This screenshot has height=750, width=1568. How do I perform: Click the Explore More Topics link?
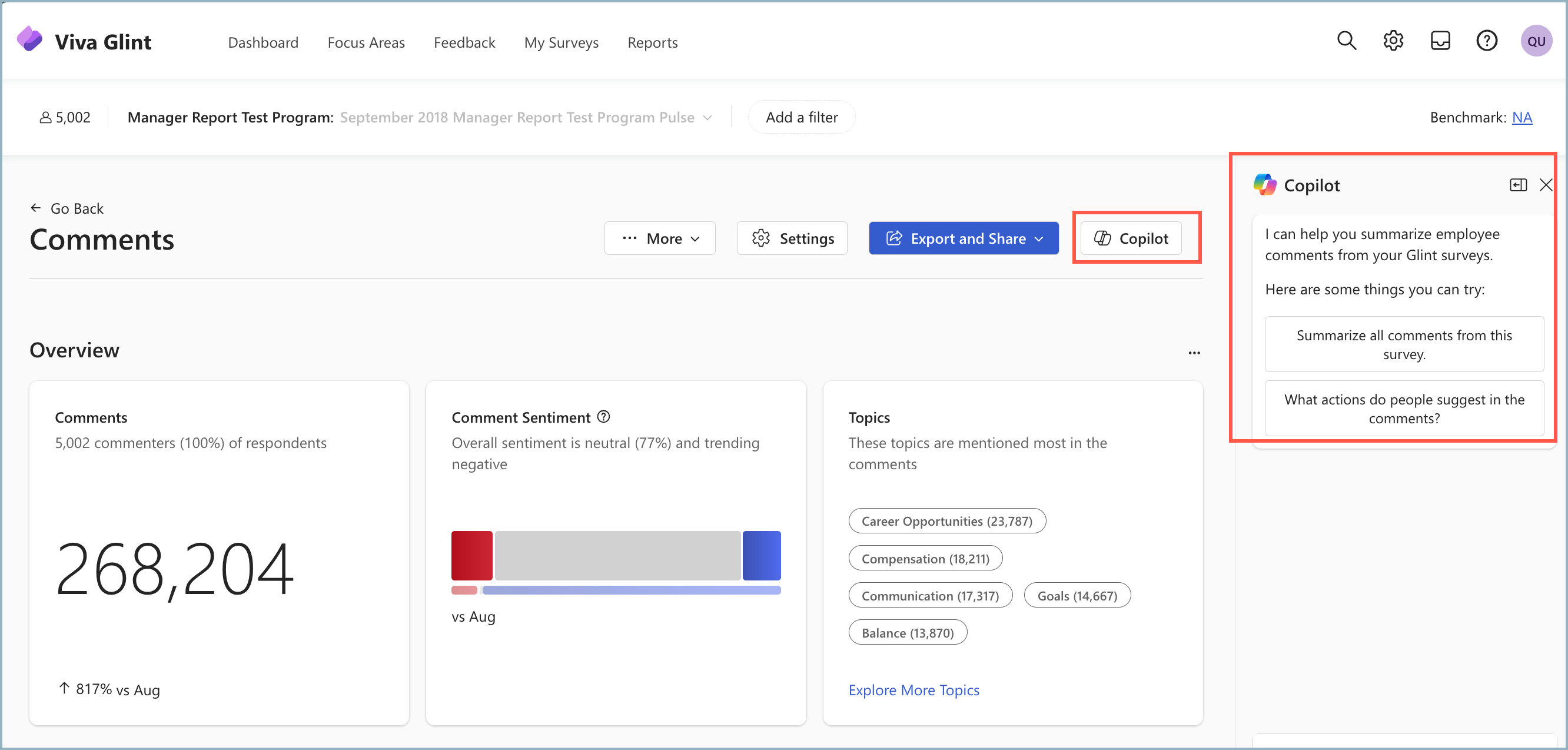pyautogui.click(x=913, y=690)
